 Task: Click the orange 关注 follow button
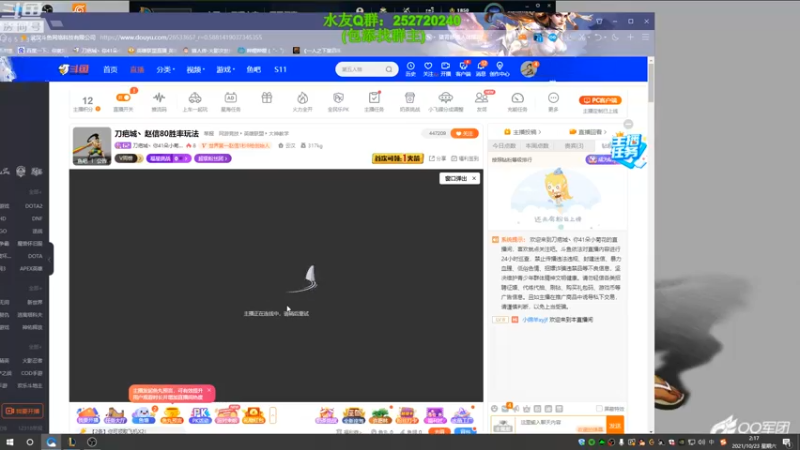point(464,133)
